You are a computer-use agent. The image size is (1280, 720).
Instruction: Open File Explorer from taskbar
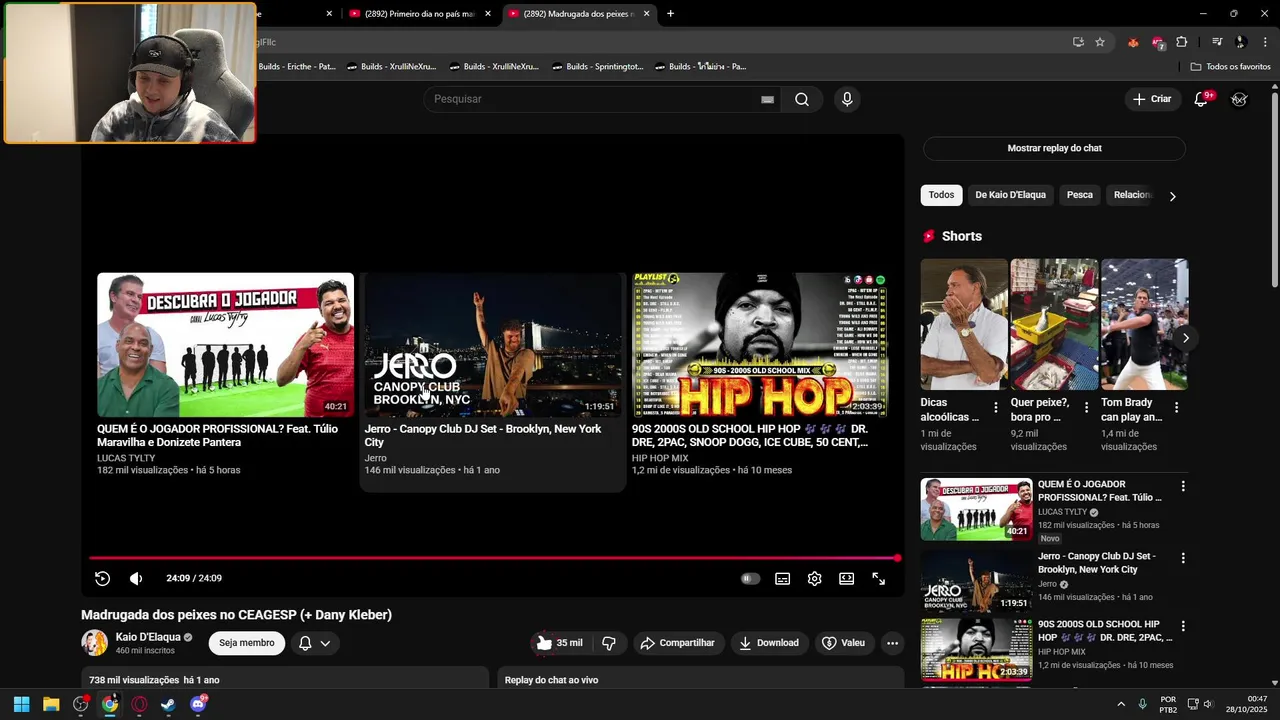click(x=51, y=704)
